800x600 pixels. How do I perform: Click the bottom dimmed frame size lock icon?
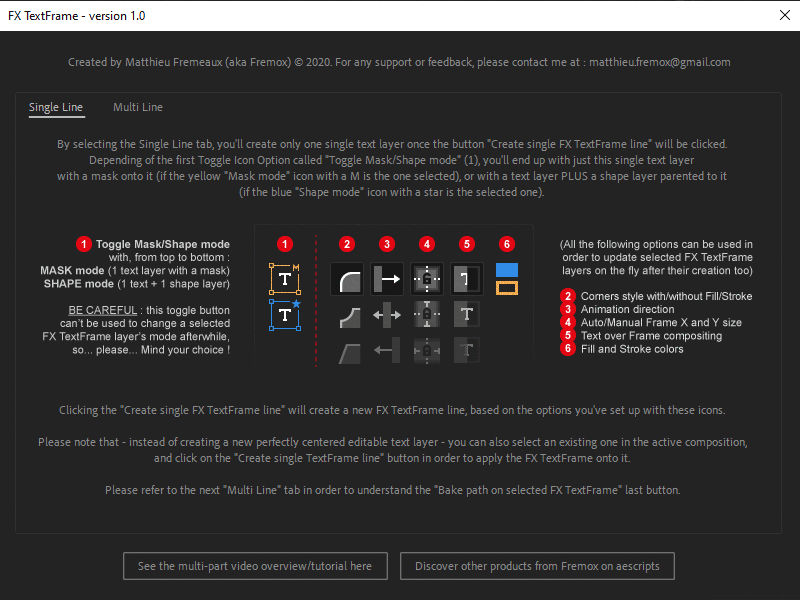point(427,351)
